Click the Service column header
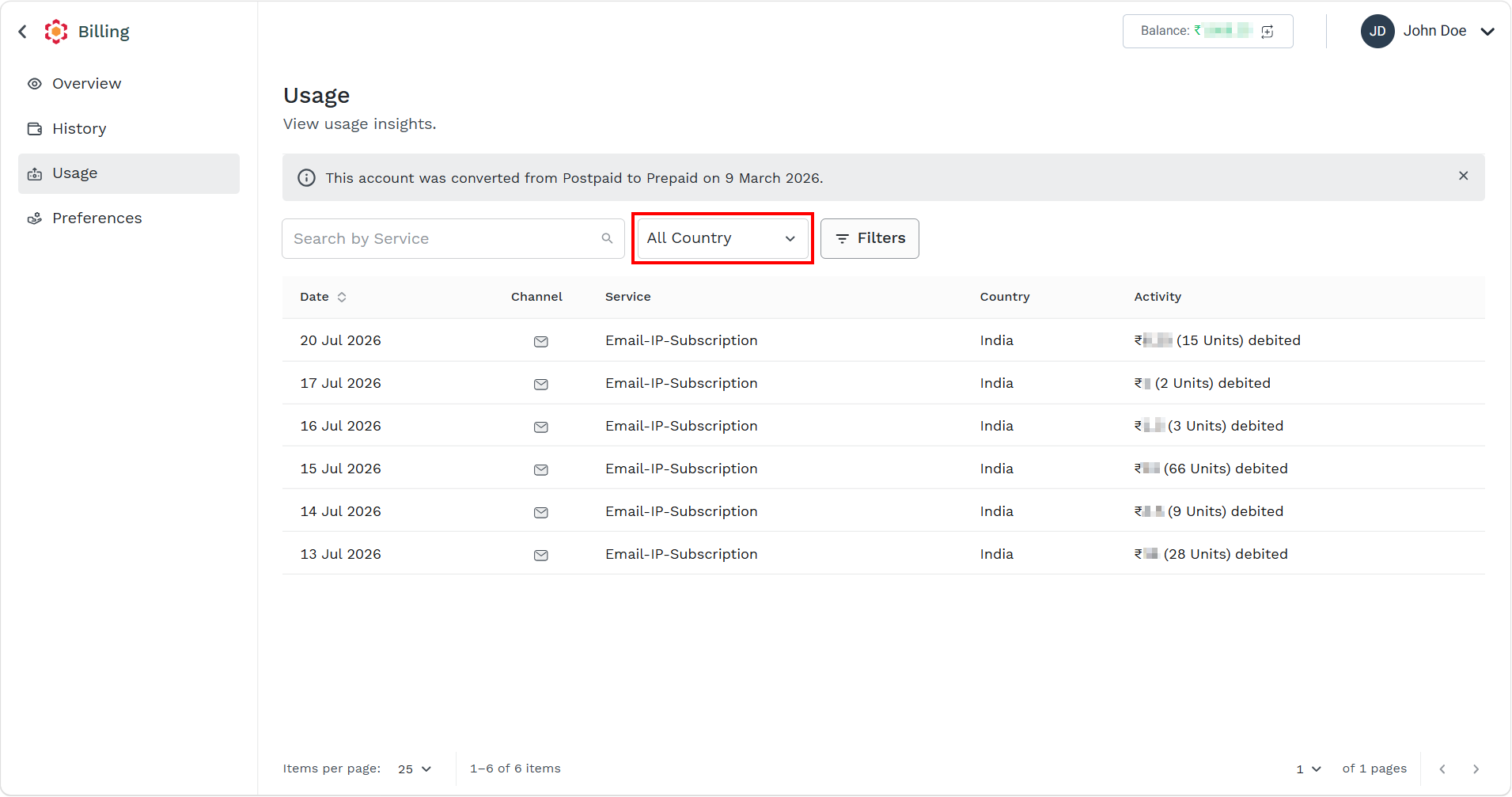1512x797 pixels. point(628,297)
